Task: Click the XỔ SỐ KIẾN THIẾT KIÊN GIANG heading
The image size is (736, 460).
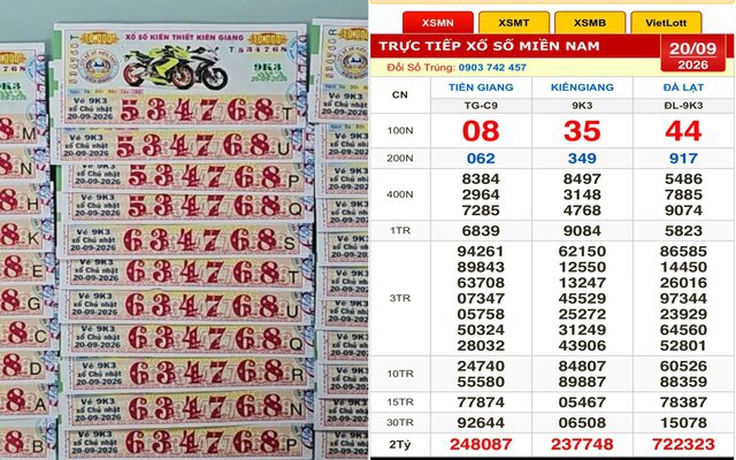Action: [184, 37]
